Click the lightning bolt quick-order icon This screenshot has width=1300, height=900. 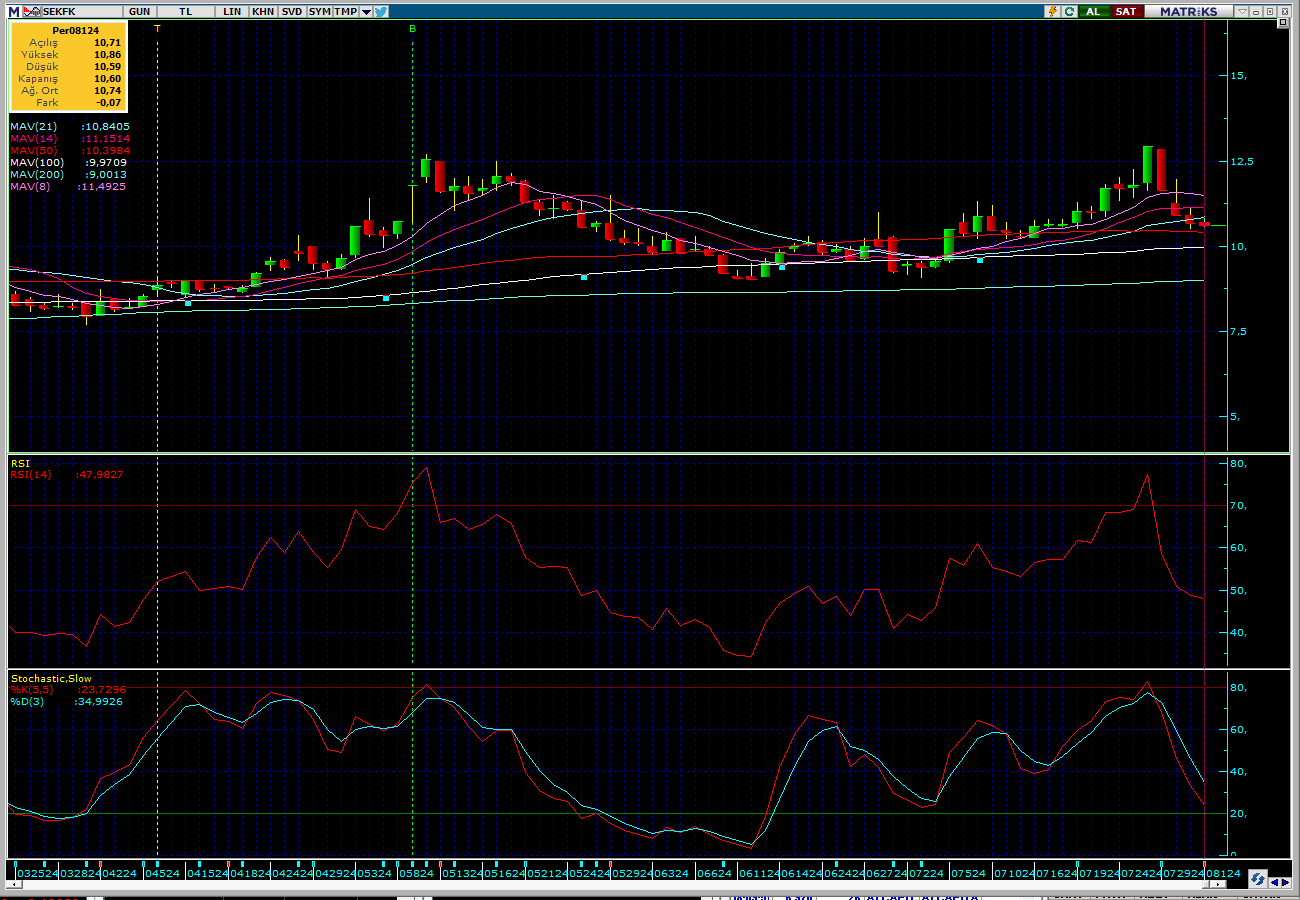pyautogui.click(x=1052, y=11)
